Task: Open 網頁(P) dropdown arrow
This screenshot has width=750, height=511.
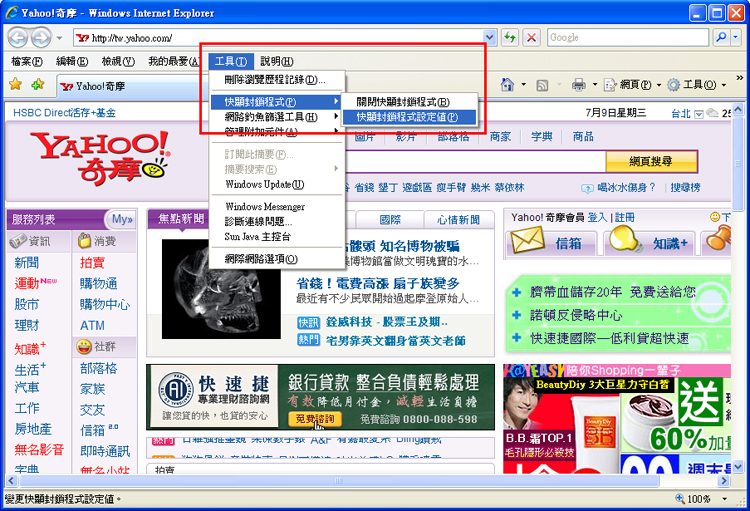Action: click(659, 85)
